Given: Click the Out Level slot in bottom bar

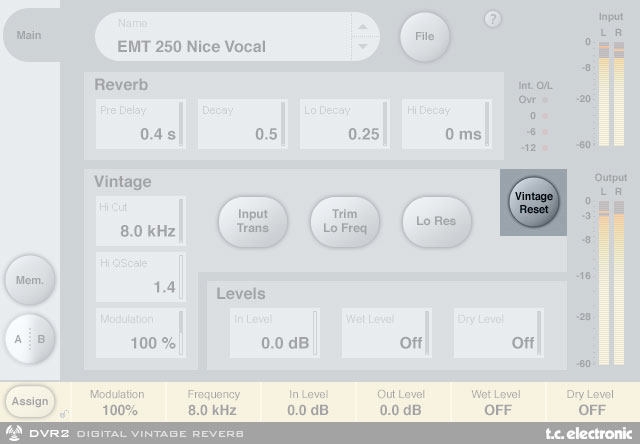Looking at the screenshot, I should point(400,402).
